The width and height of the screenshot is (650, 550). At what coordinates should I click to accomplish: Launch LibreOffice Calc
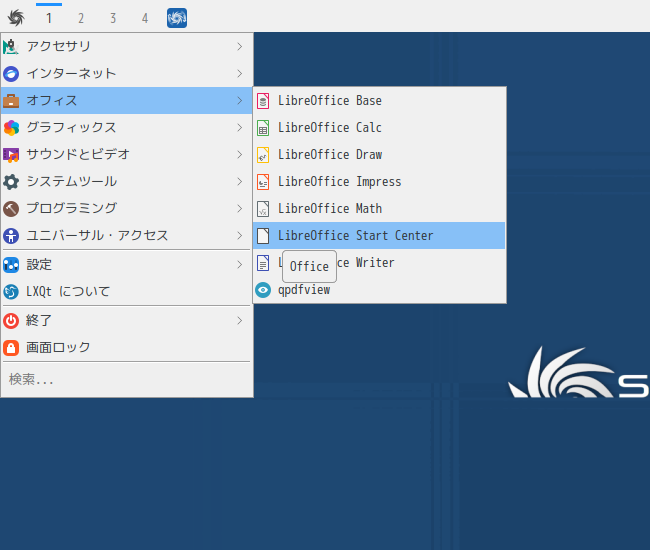point(379,128)
